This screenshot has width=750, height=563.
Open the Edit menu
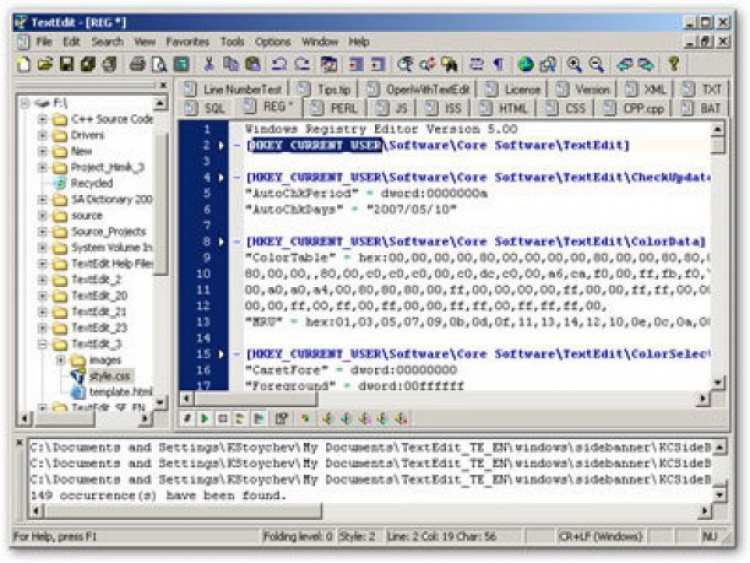click(71, 42)
